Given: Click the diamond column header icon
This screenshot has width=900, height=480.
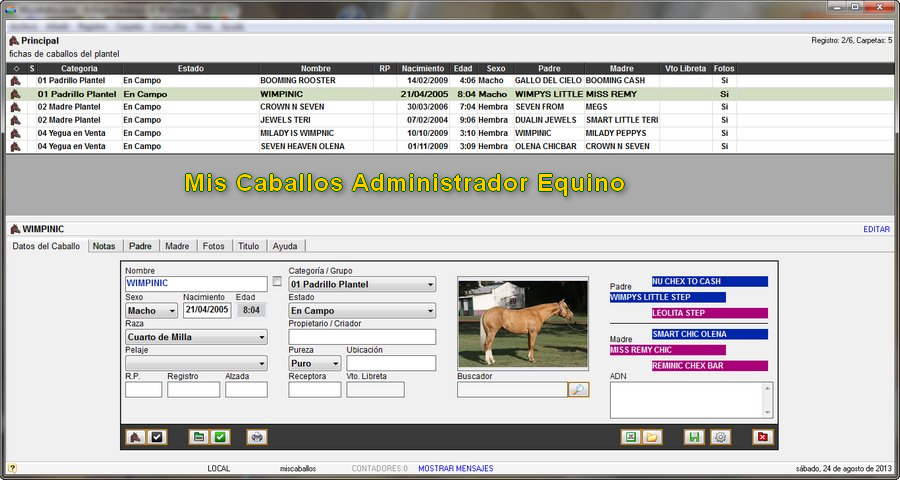Looking at the screenshot, I should click(16, 68).
